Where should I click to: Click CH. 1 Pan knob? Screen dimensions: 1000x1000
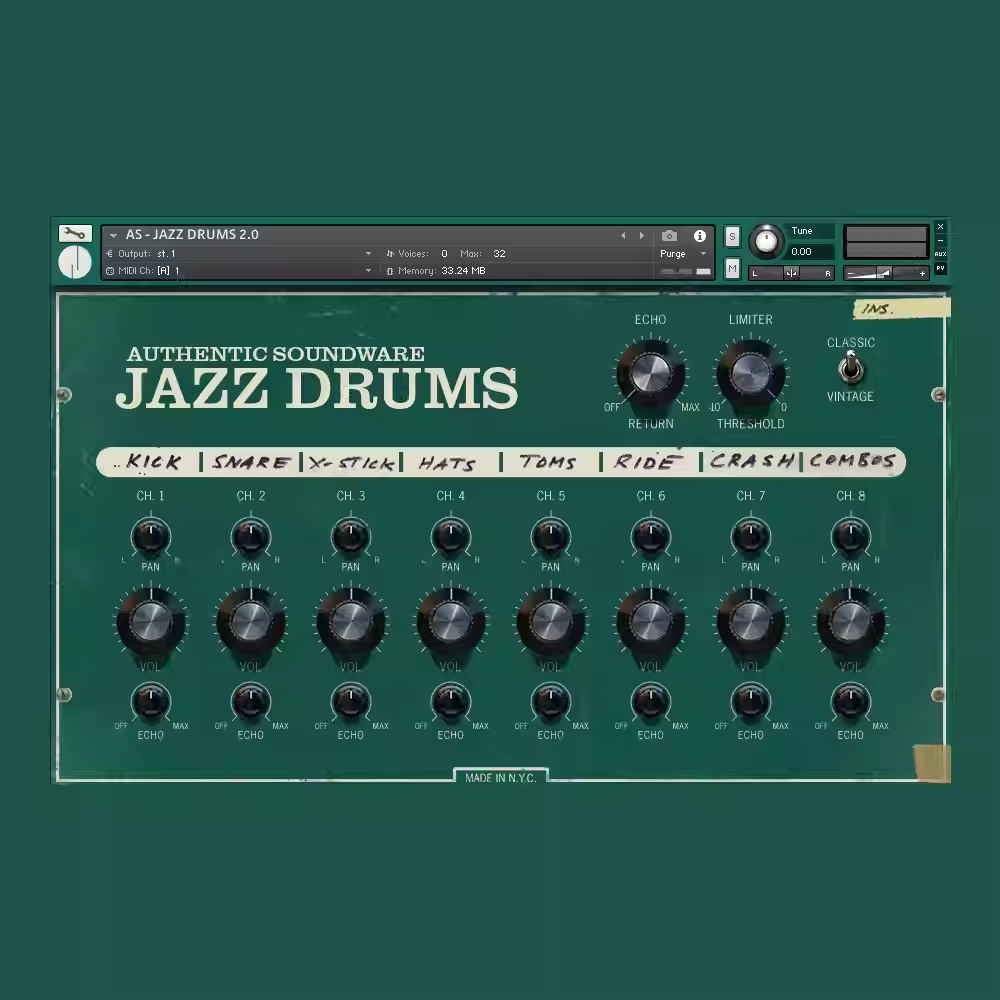point(151,536)
